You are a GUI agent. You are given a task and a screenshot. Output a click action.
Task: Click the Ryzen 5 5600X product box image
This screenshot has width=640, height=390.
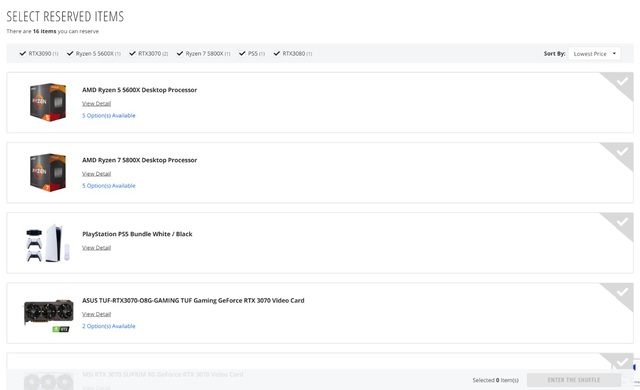point(48,102)
